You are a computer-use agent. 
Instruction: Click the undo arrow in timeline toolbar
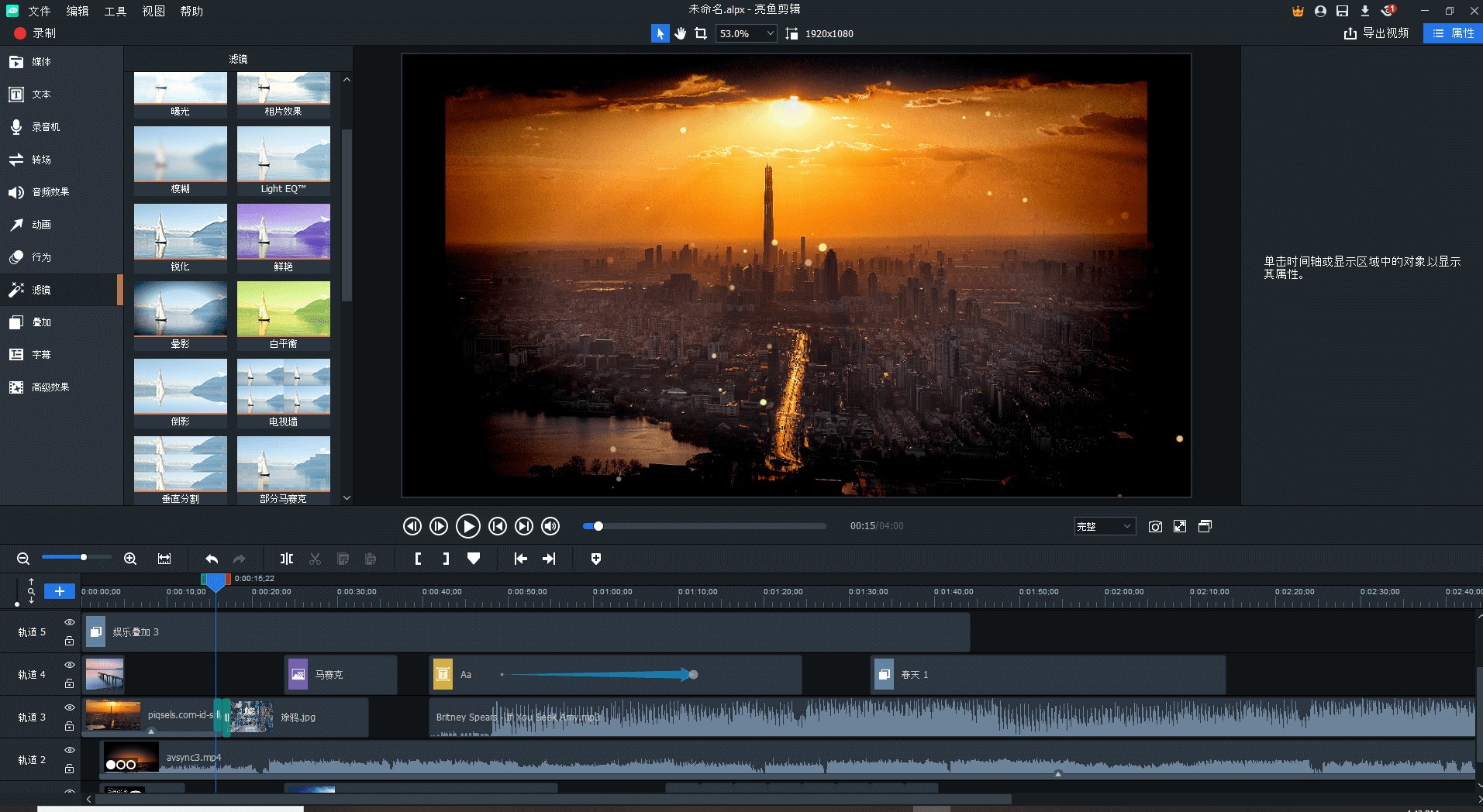pos(212,559)
